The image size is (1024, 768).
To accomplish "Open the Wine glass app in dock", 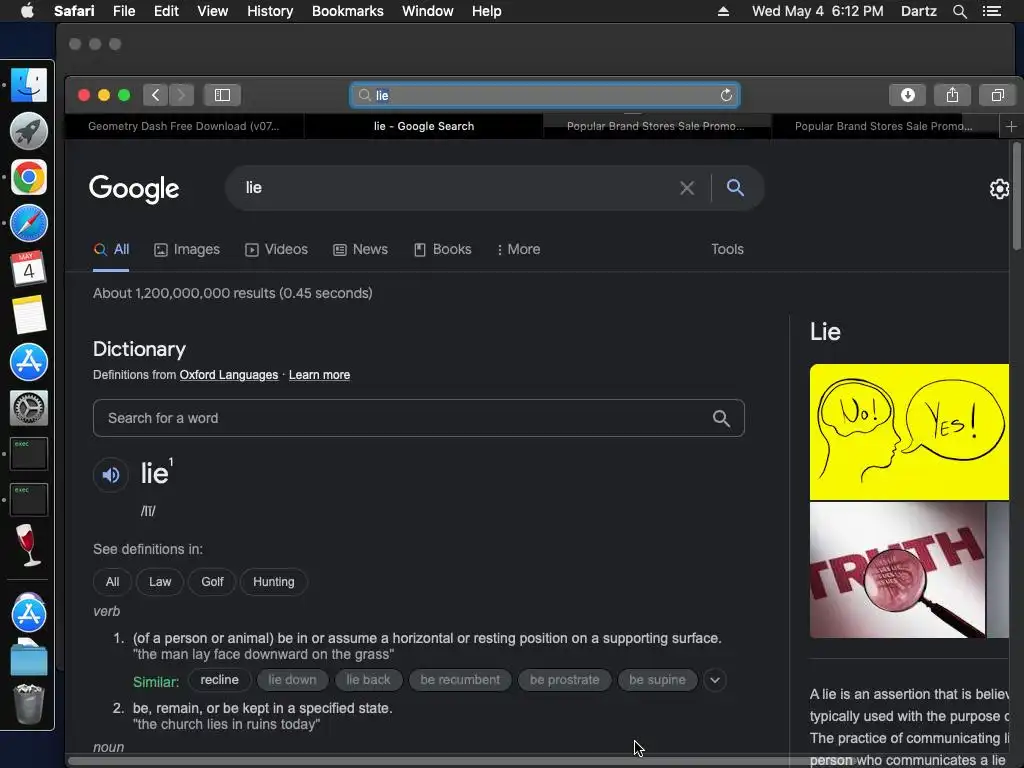I will pyautogui.click(x=29, y=545).
